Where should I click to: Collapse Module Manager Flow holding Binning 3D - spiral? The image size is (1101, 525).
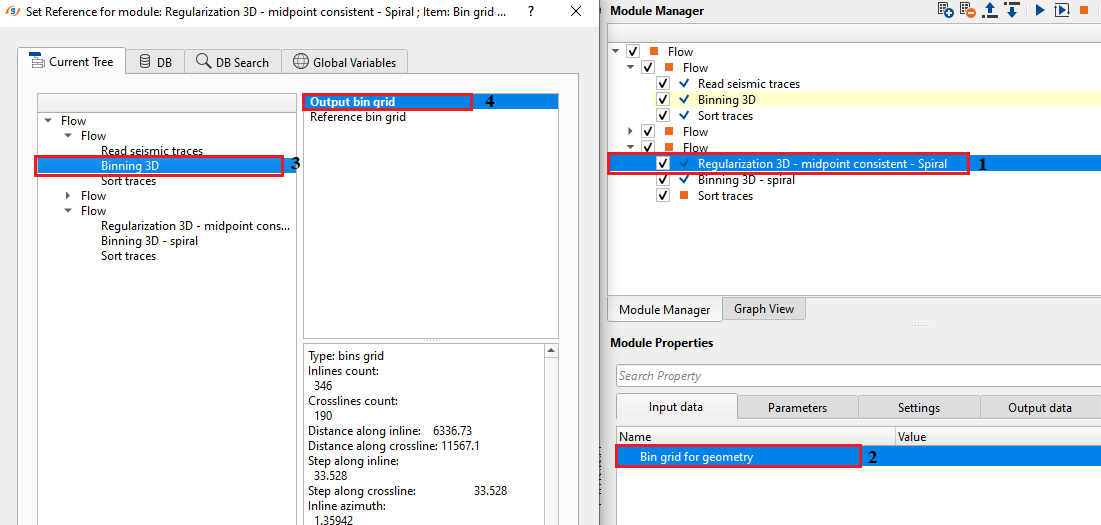click(x=631, y=147)
